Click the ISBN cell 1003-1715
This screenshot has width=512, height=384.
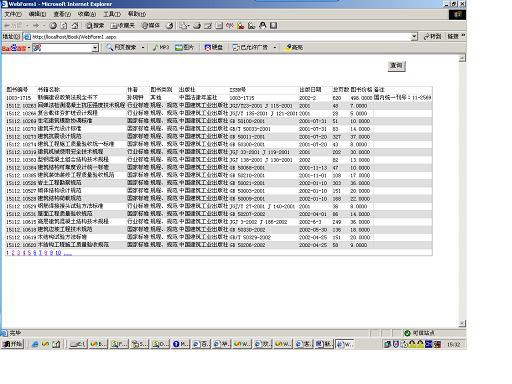coord(242,98)
